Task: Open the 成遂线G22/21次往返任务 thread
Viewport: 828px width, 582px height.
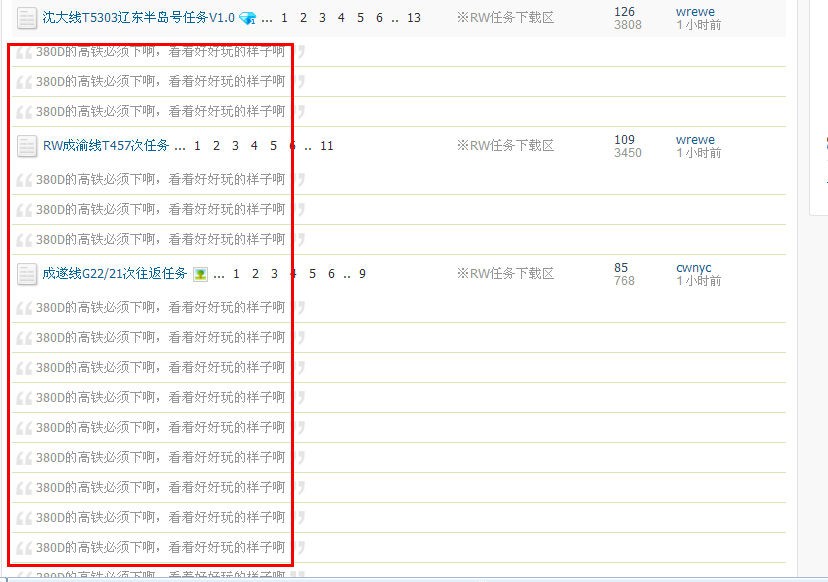Action: (x=114, y=274)
